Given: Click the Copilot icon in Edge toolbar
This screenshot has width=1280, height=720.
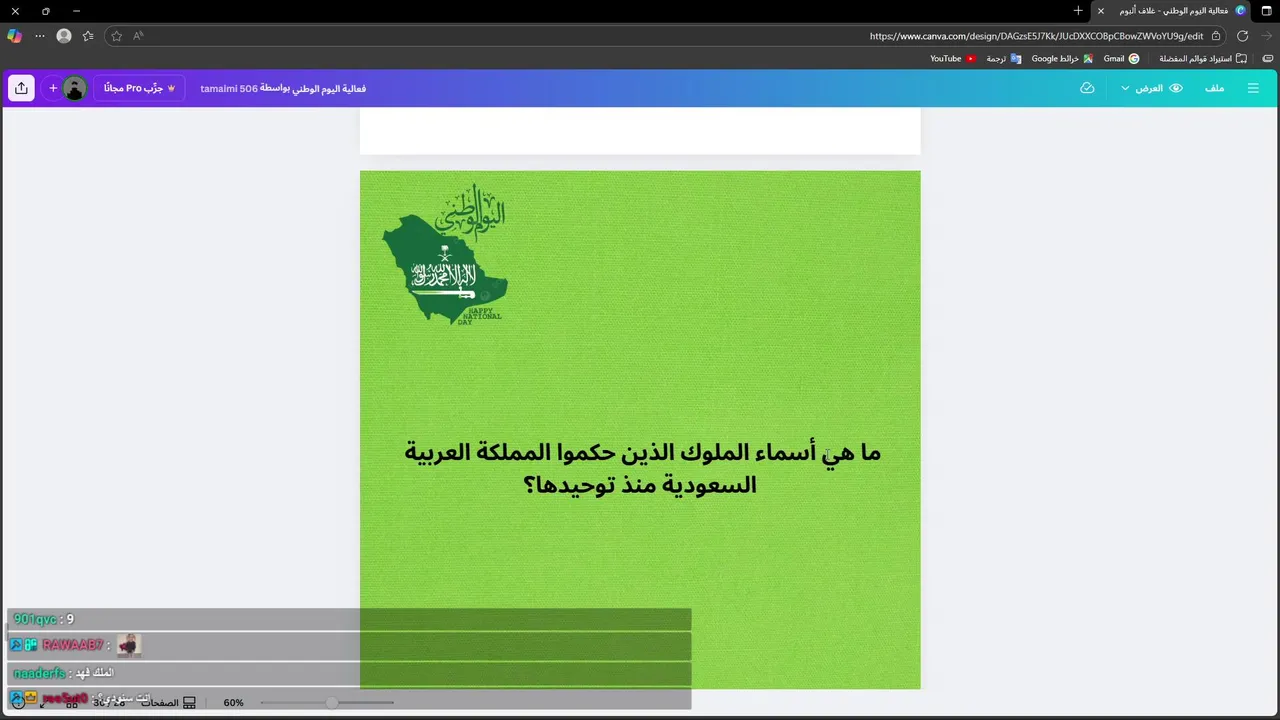Looking at the screenshot, I should 14,36.
